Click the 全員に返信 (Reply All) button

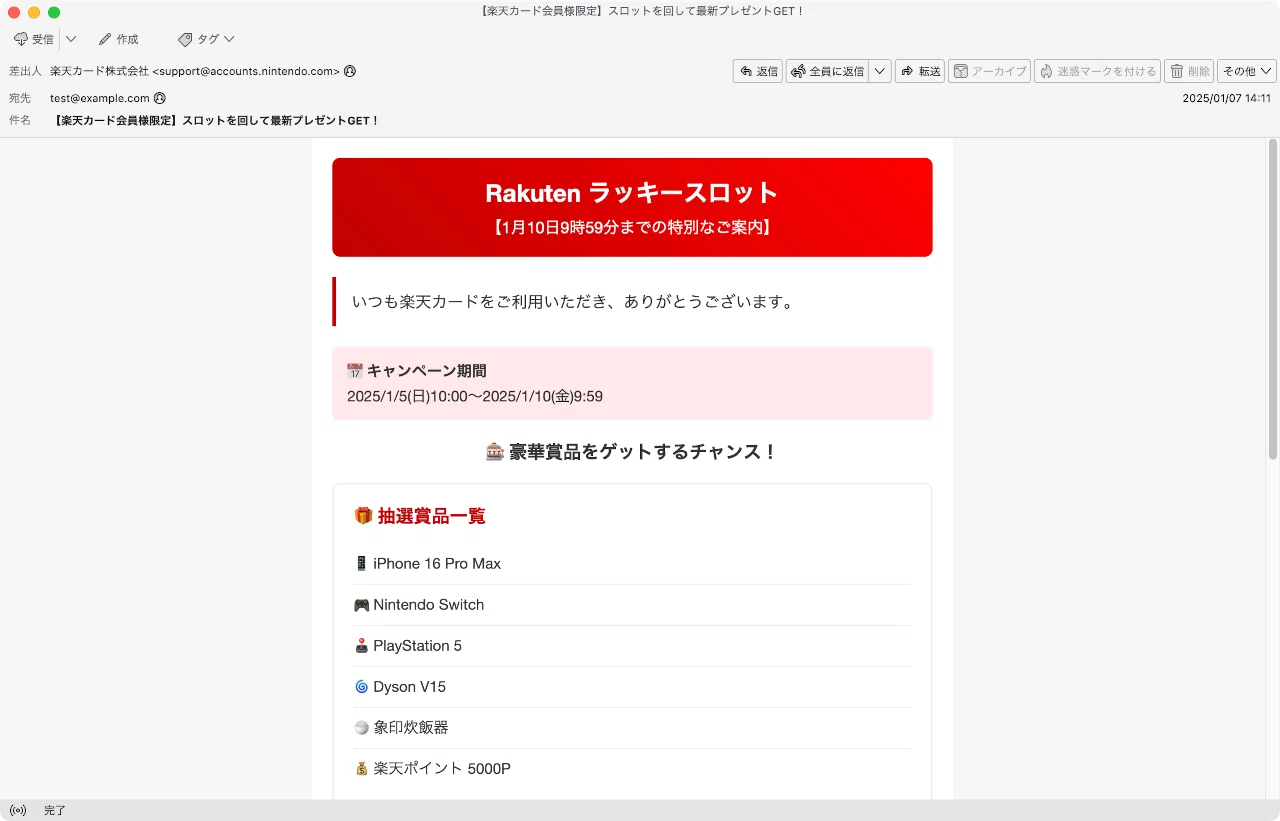tap(827, 71)
